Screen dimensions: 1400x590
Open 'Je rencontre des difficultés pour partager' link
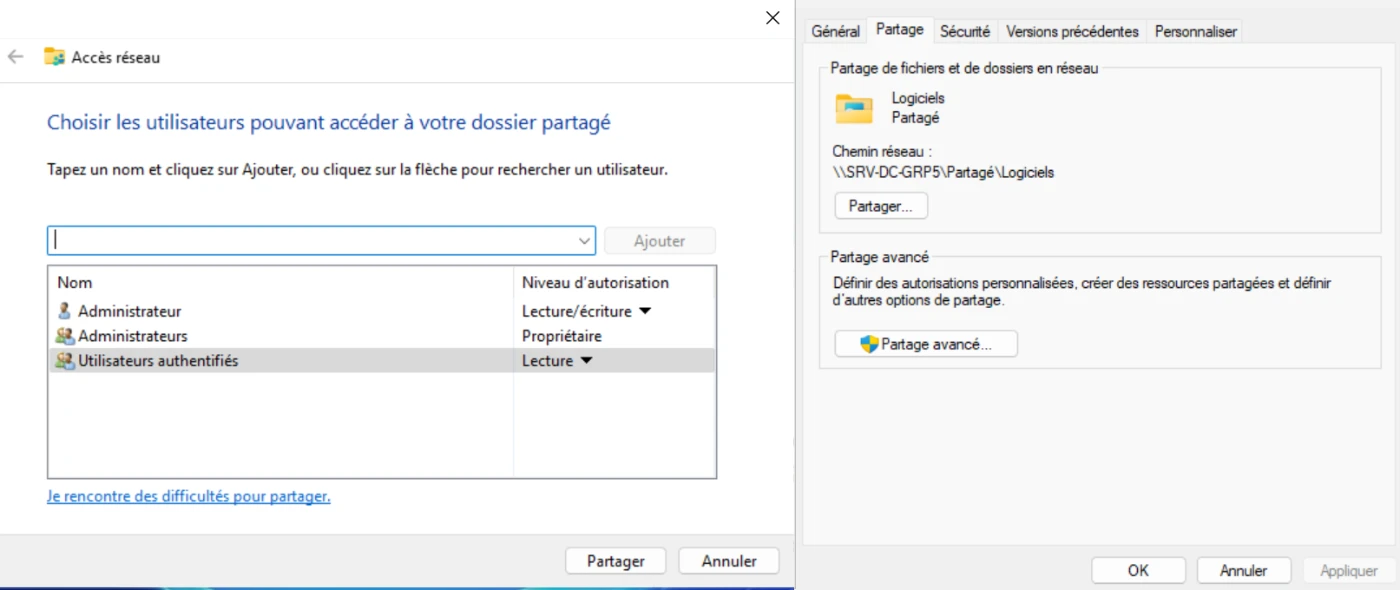tap(189, 496)
